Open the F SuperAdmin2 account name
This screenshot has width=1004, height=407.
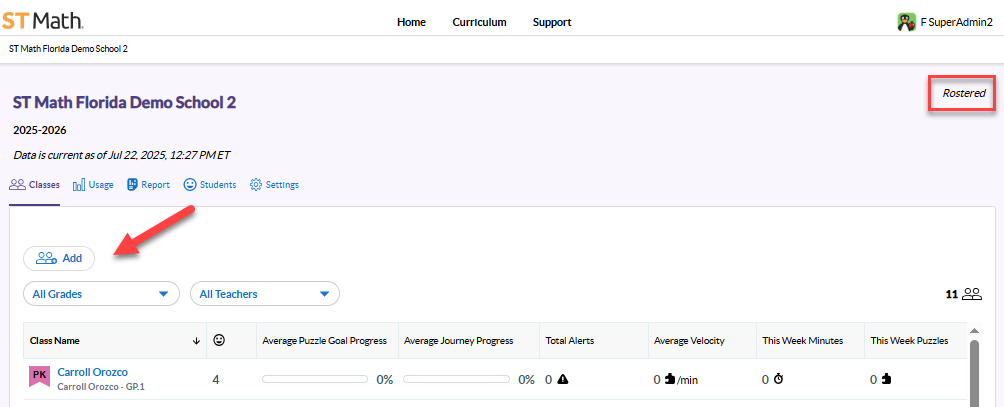[x=956, y=22]
